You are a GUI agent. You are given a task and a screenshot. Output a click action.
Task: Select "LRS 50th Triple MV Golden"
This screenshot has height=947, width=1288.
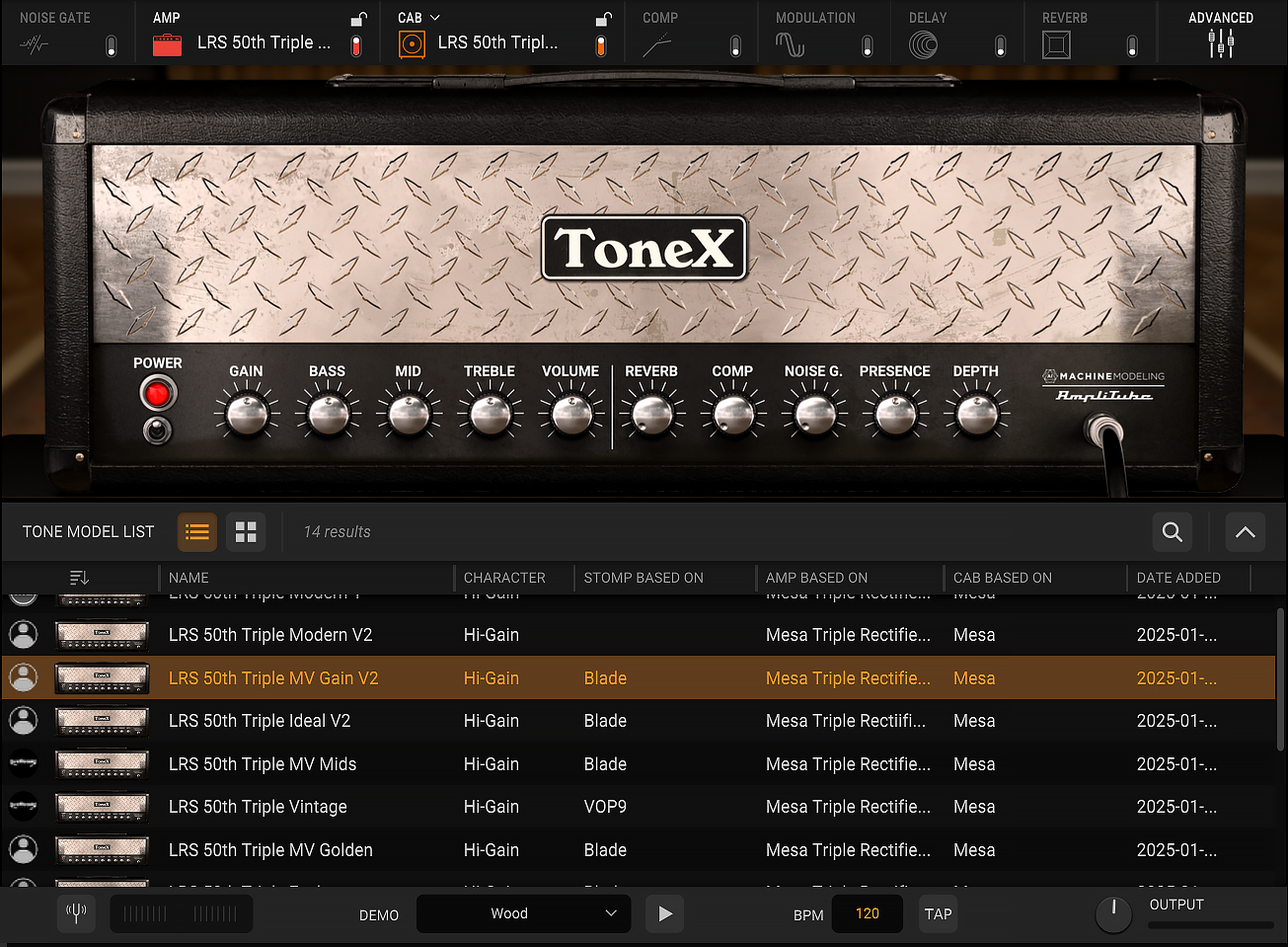tap(270, 850)
